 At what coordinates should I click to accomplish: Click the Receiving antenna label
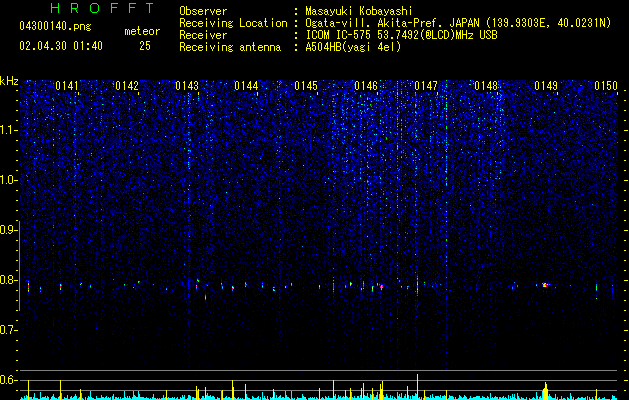(x=230, y=47)
